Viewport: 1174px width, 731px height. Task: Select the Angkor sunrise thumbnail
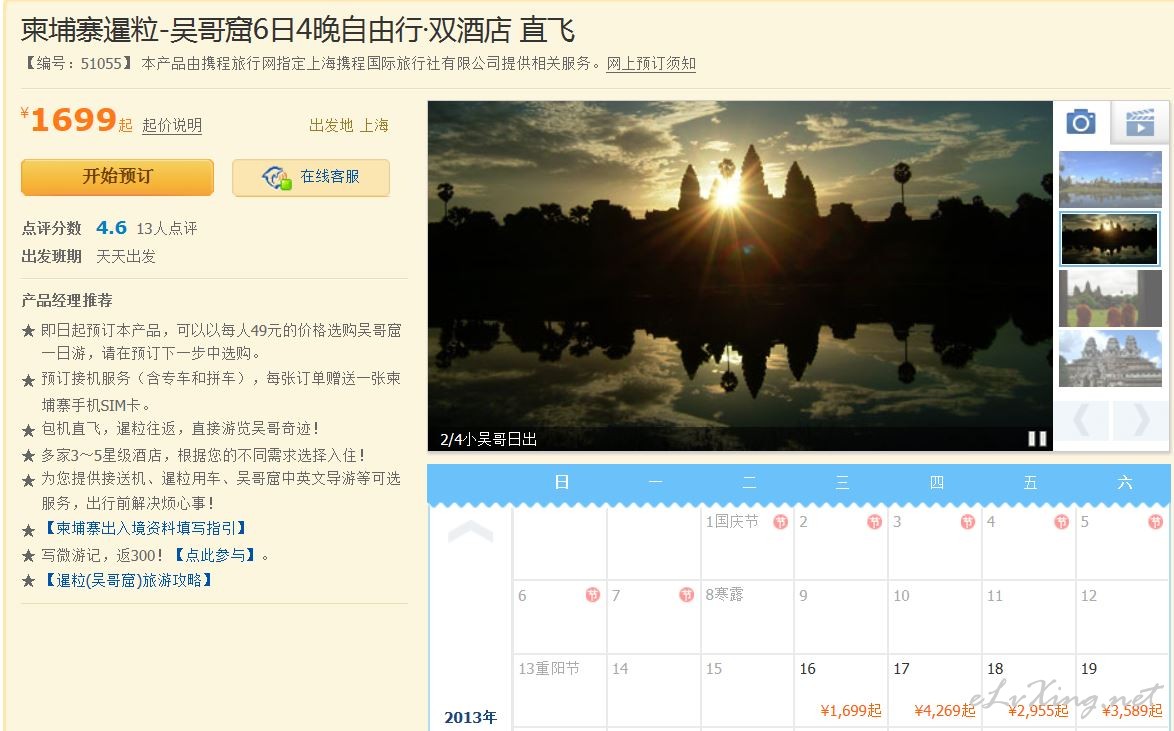coord(1110,239)
